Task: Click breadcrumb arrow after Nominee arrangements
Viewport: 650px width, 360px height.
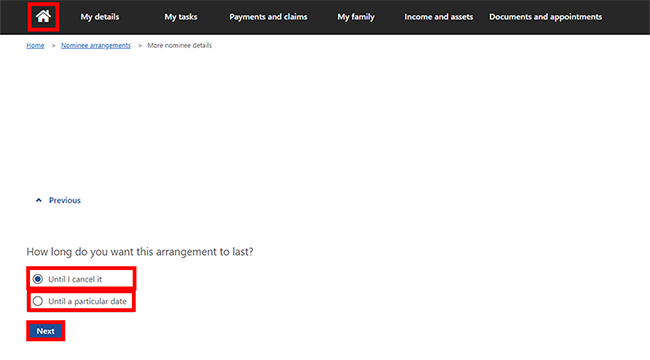Action: [140, 46]
